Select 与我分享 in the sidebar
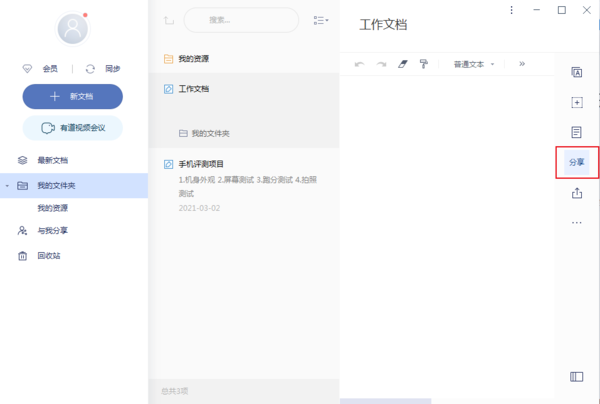 click(x=54, y=230)
